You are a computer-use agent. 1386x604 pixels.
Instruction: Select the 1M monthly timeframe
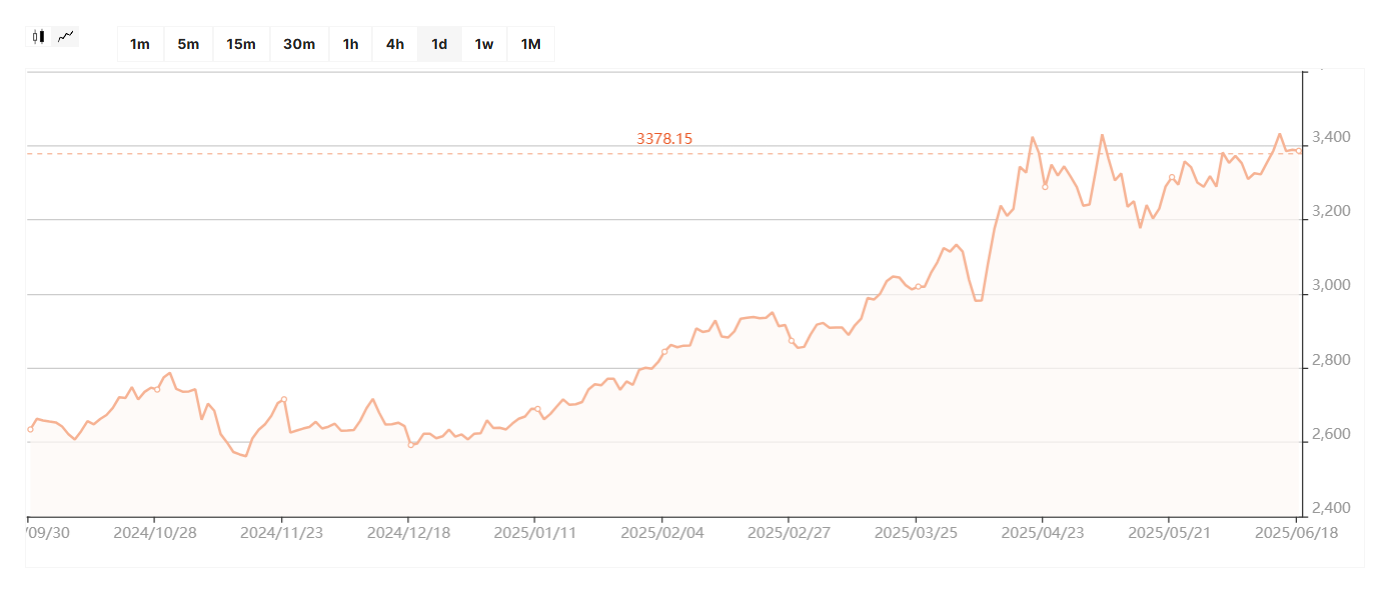click(531, 44)
